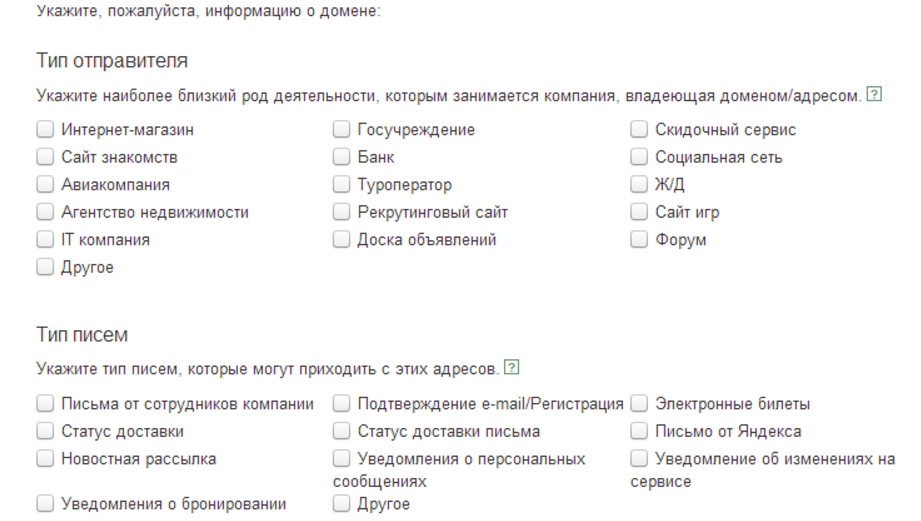
Task: Enable the Туроператор checkbox
Action: [x=342, y=185]
